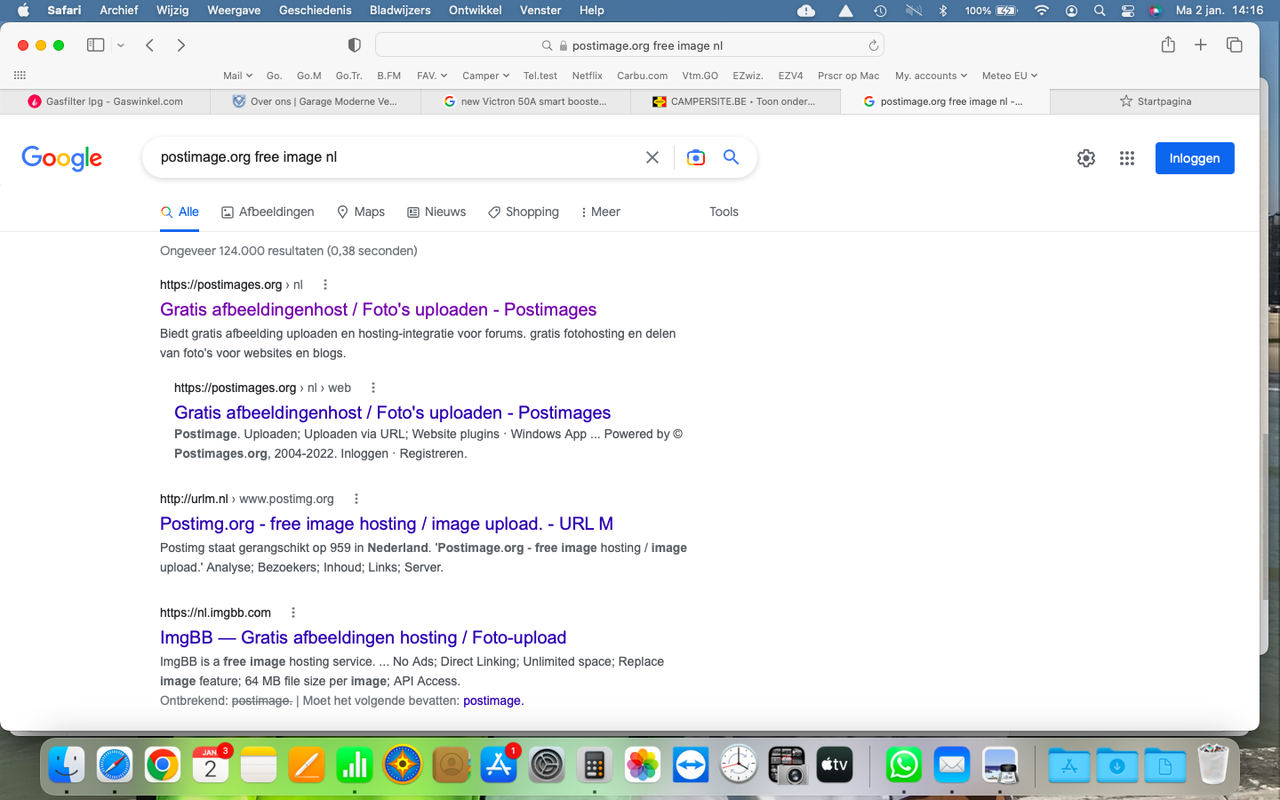Select the Nieuws search filter

click(x=436, y=212)
